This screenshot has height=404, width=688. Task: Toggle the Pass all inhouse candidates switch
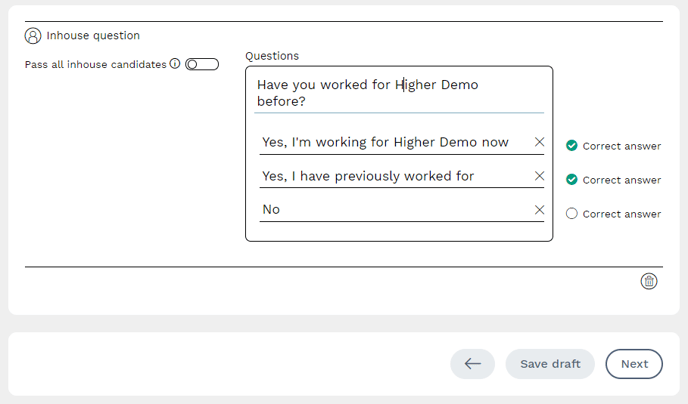pyautogui.click(x=201, y=64)
